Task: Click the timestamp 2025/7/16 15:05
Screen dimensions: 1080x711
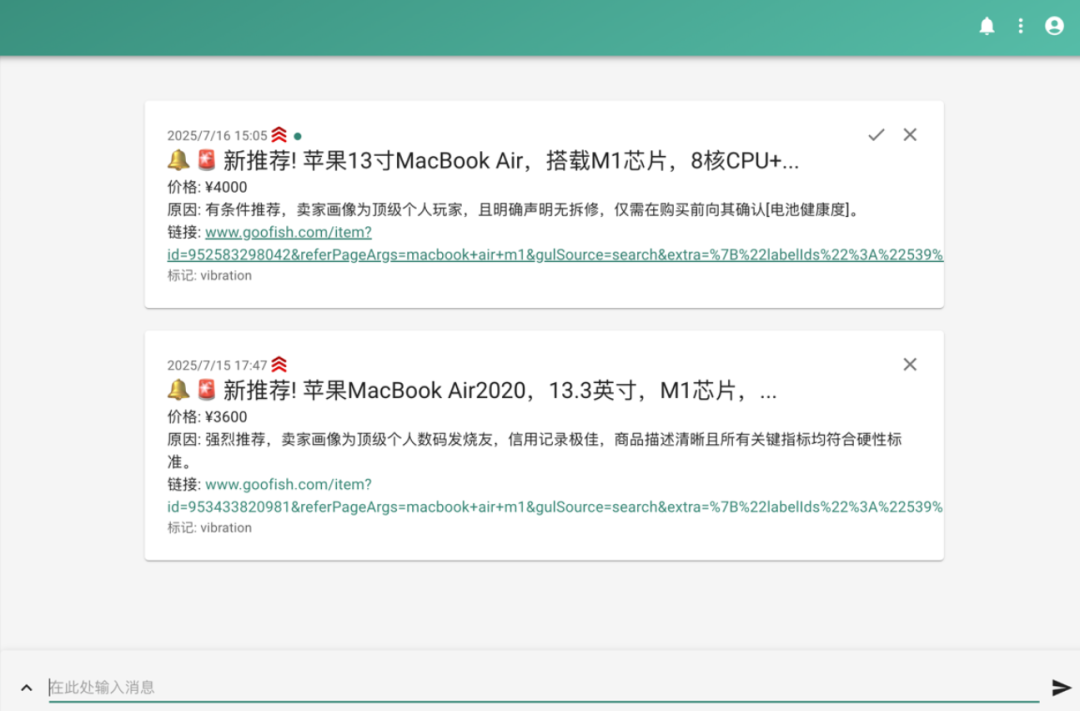Action: point(217,136)
